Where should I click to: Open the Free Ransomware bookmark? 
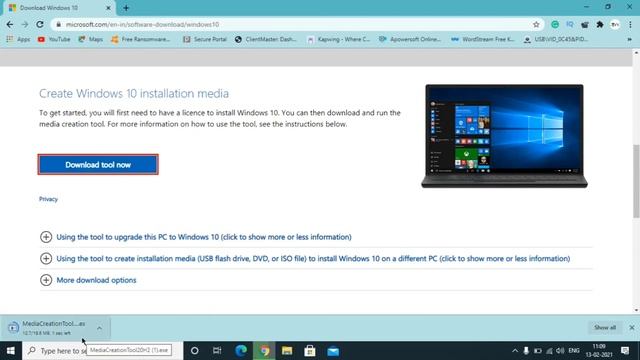coord(140,39)
